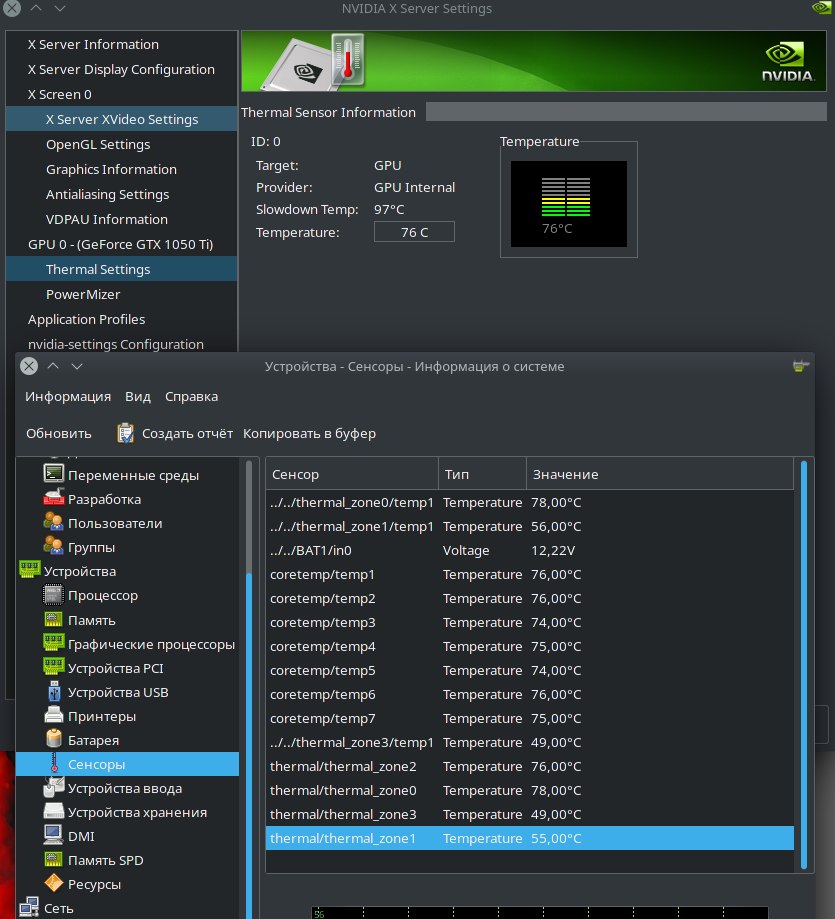Select the ../../thermal_zone3/temp1 row
Screen dimensions: 835x919
(x=530, y=743)
